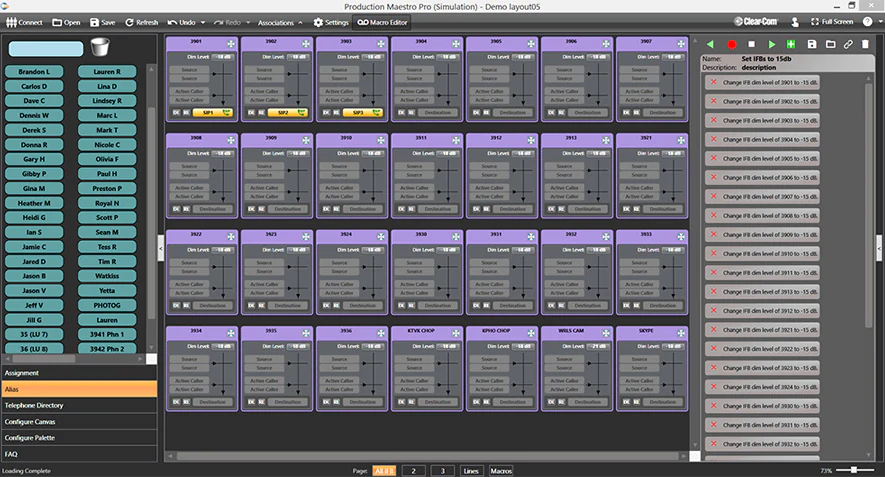
Task: Toggle the first small button on IFB 3901
Action: click(176, 113)
